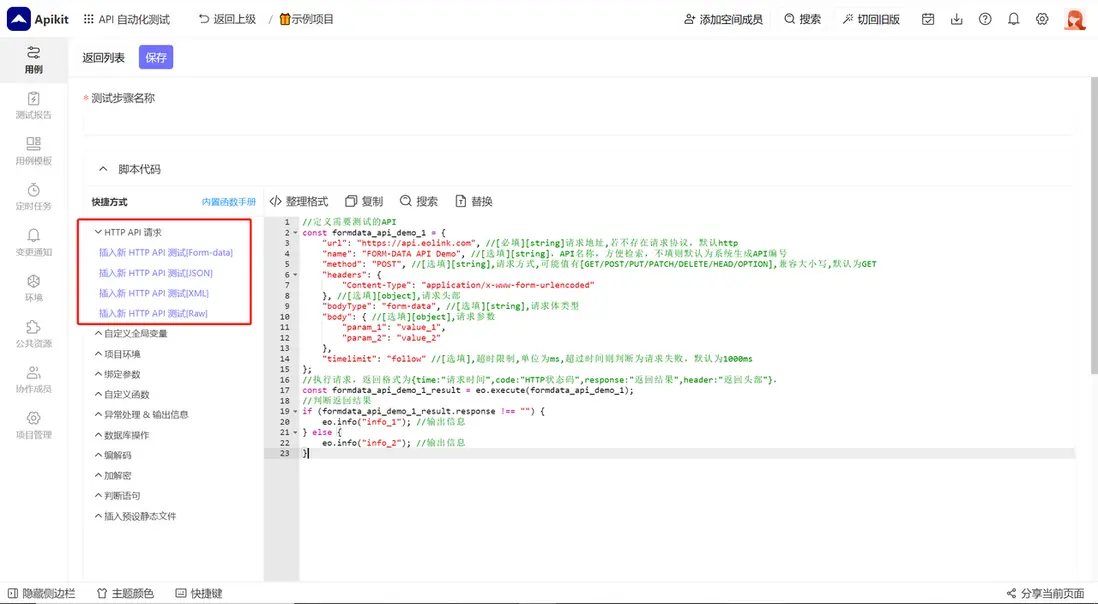Image resolution: width=1098 pixels, height=604 pixels.
Task: Switch back with 切回旧版
Action: 871,19
